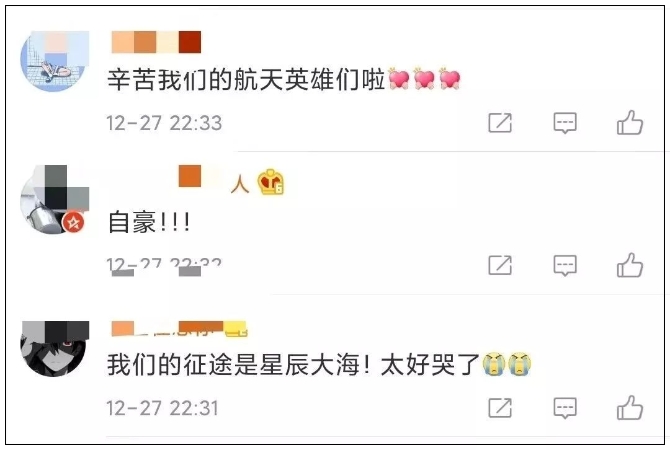Repost the 自豪!!! comment
The height and width of the screenshot is (450, 670).
500,265
